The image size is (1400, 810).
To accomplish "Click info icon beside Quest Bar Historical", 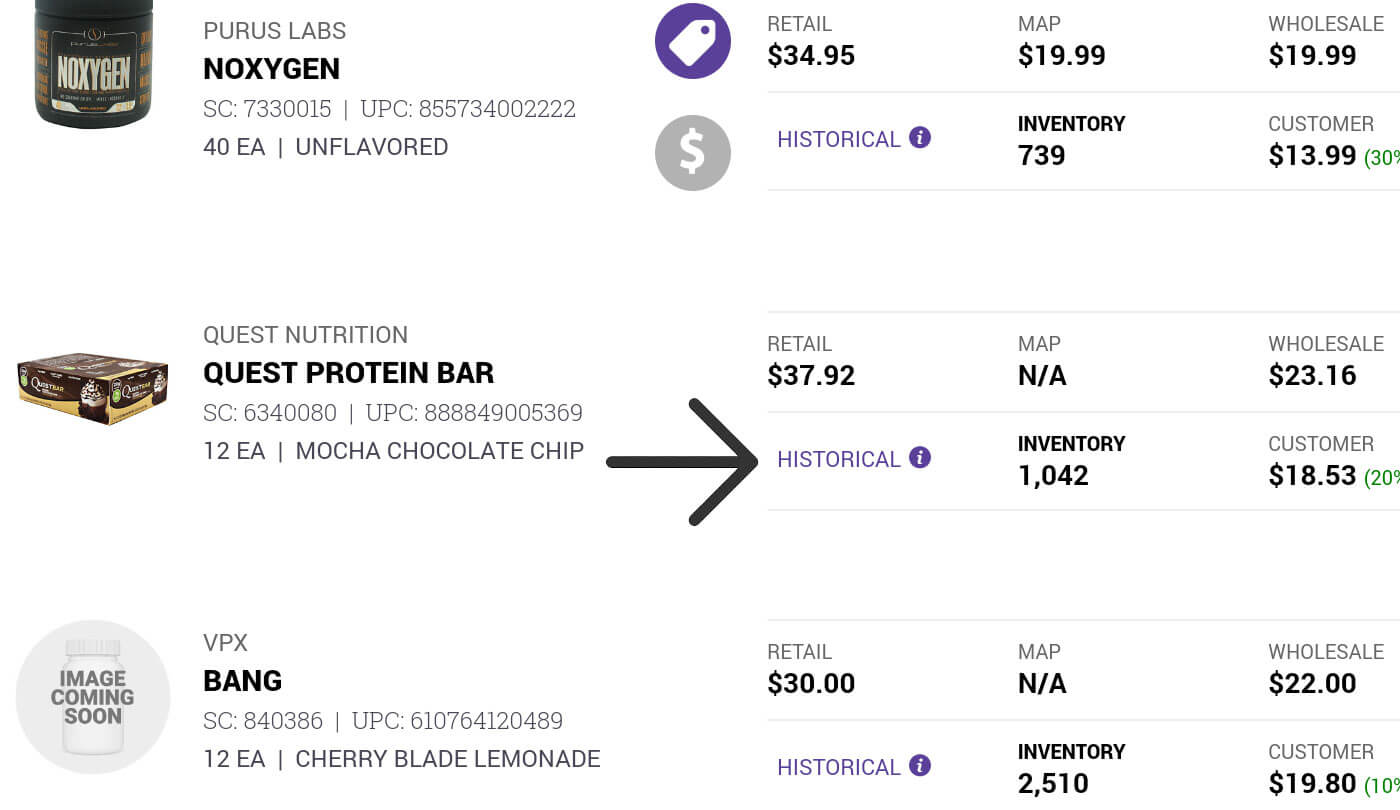I will 920,458.
